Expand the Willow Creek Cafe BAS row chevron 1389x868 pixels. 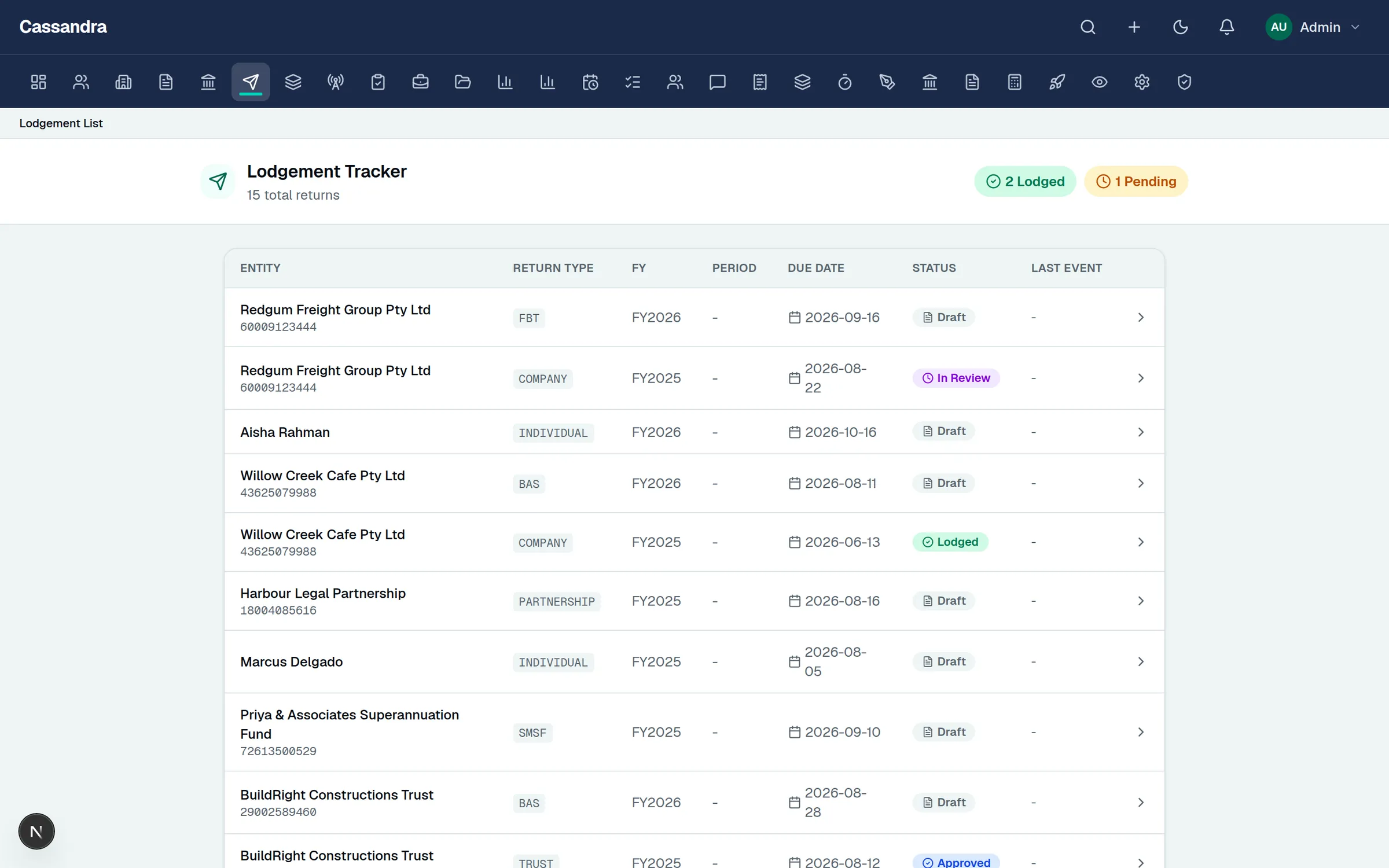tap(1141, 483)
